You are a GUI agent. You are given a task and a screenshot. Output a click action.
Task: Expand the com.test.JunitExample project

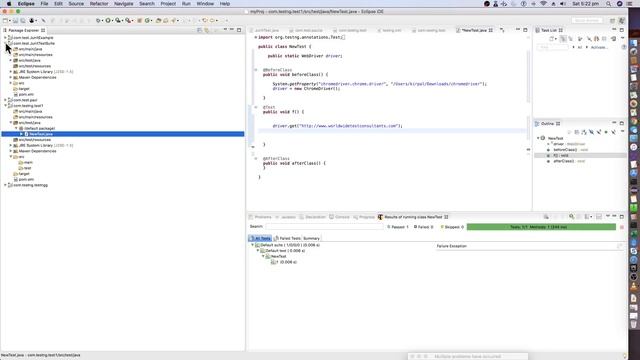tap(5, 38)
